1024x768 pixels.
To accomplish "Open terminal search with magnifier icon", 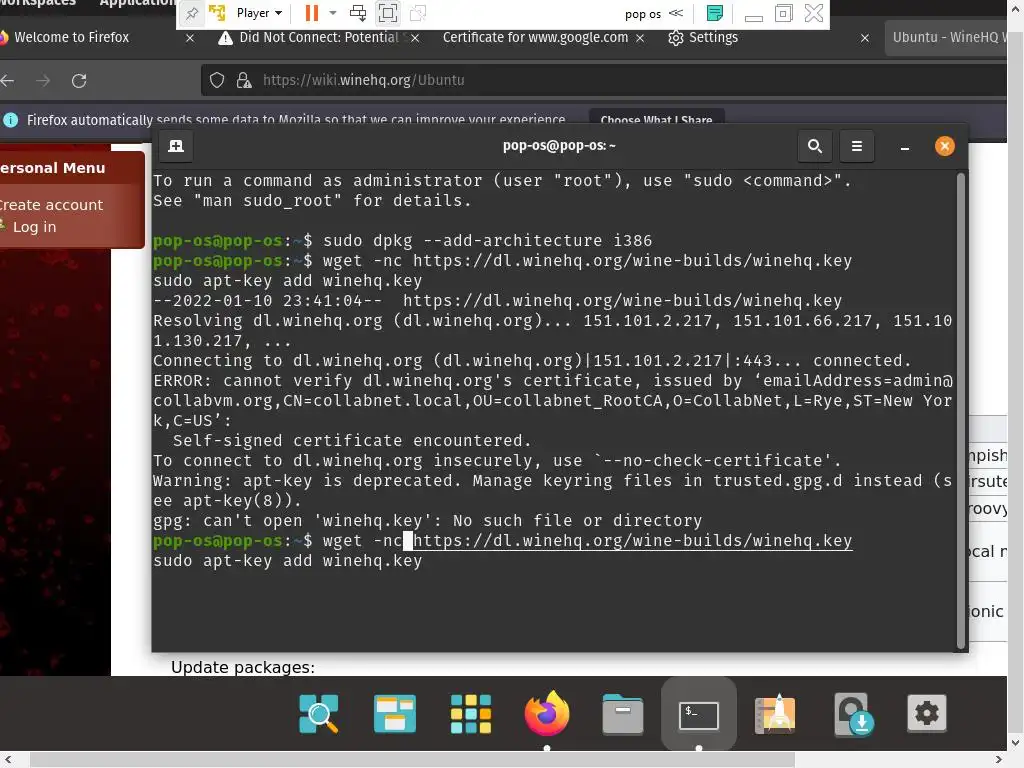I will click(814, 146).
